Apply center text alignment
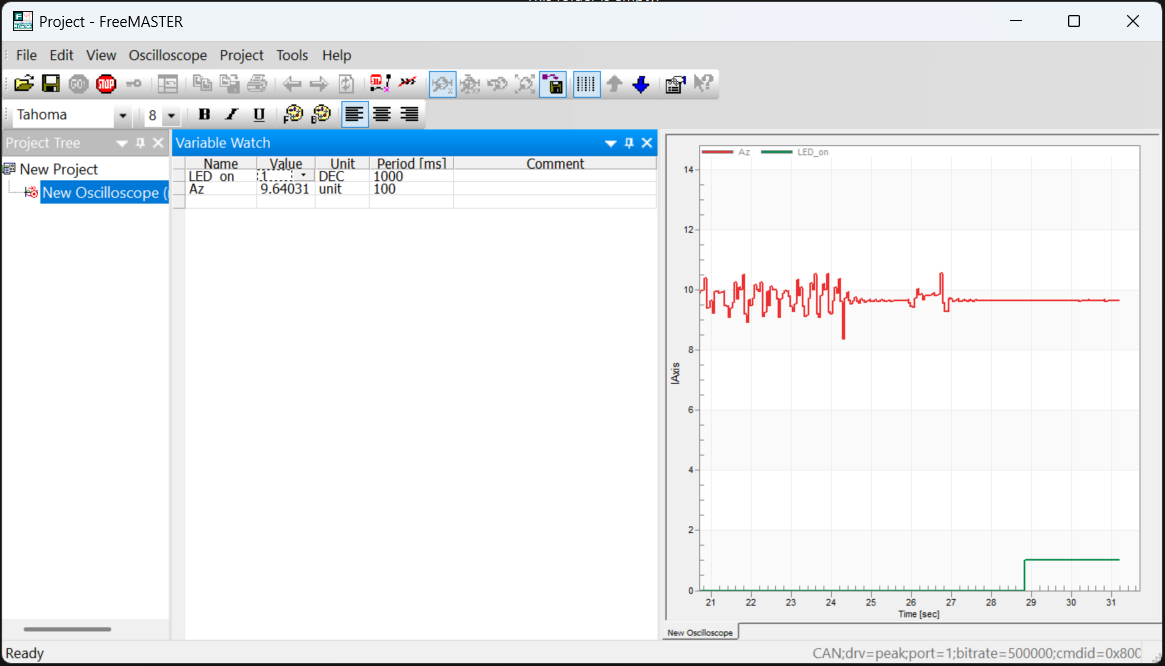The height and width of the screenshot is (666, 1165). click(x=381, y=115)
